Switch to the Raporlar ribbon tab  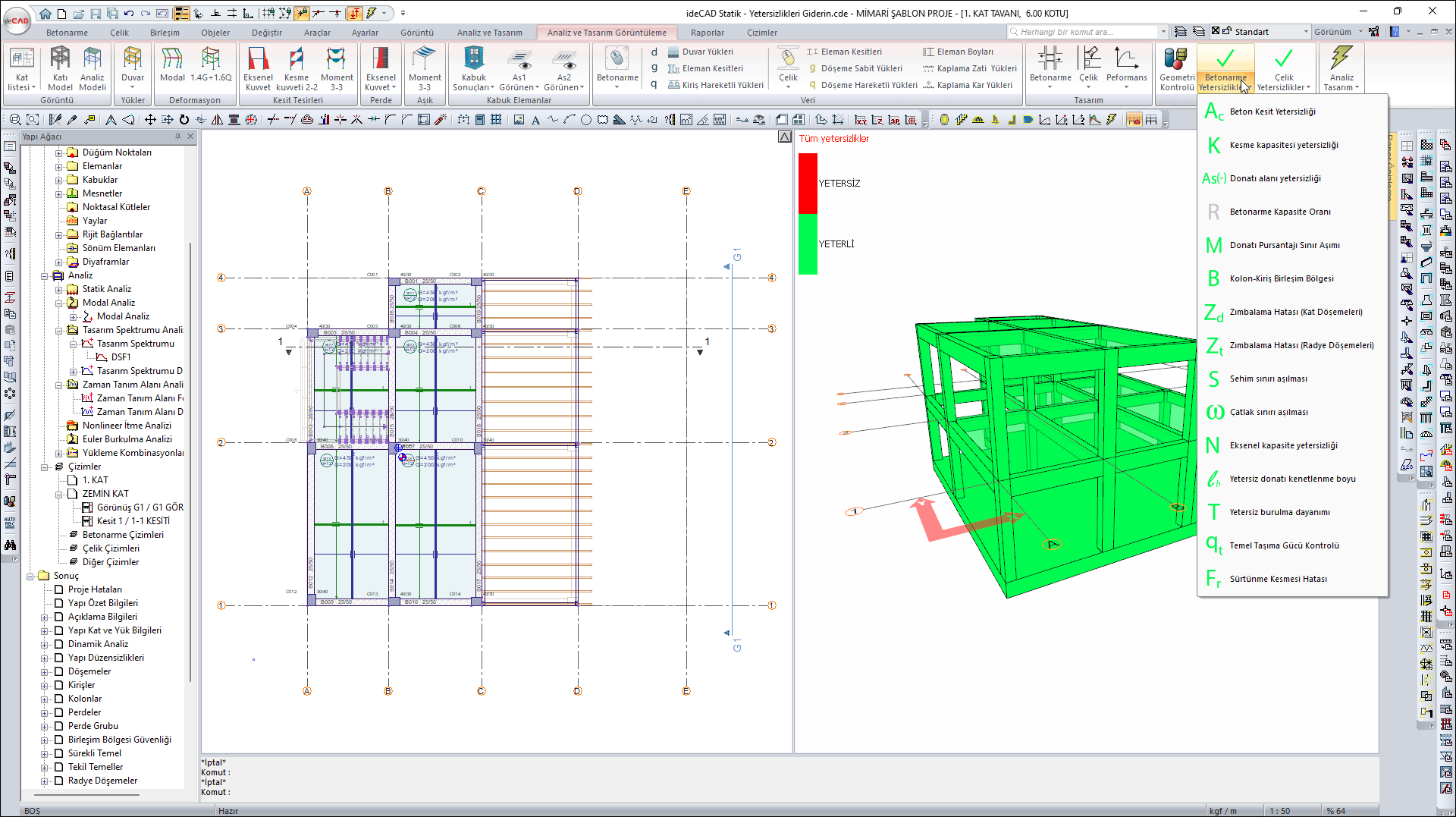click(707, 33)
